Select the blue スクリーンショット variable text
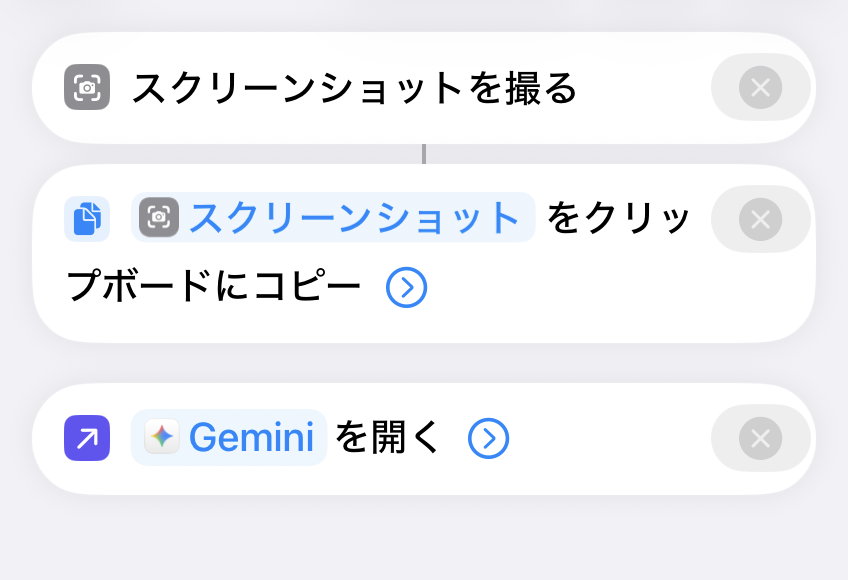This screenshot has width=848, height=580. pyautogui.click(x=355, y=218)
